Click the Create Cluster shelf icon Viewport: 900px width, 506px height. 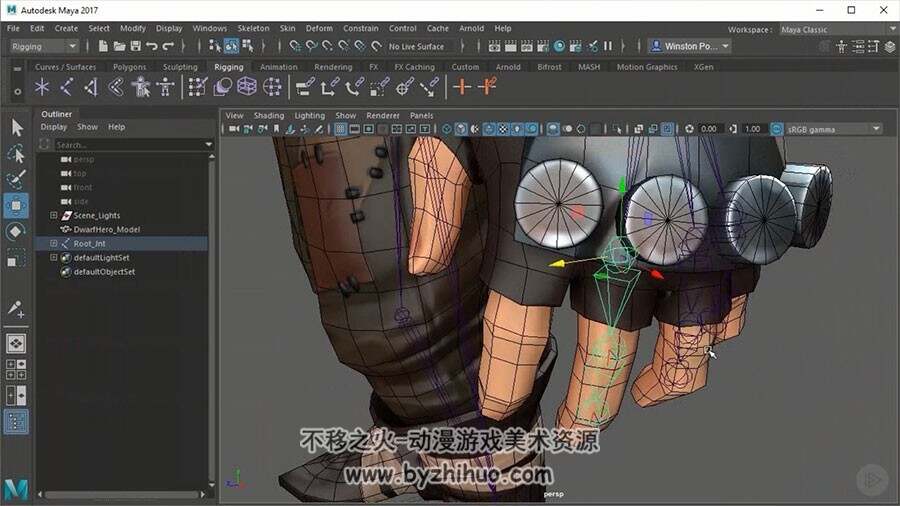click(x=272, y=87)
